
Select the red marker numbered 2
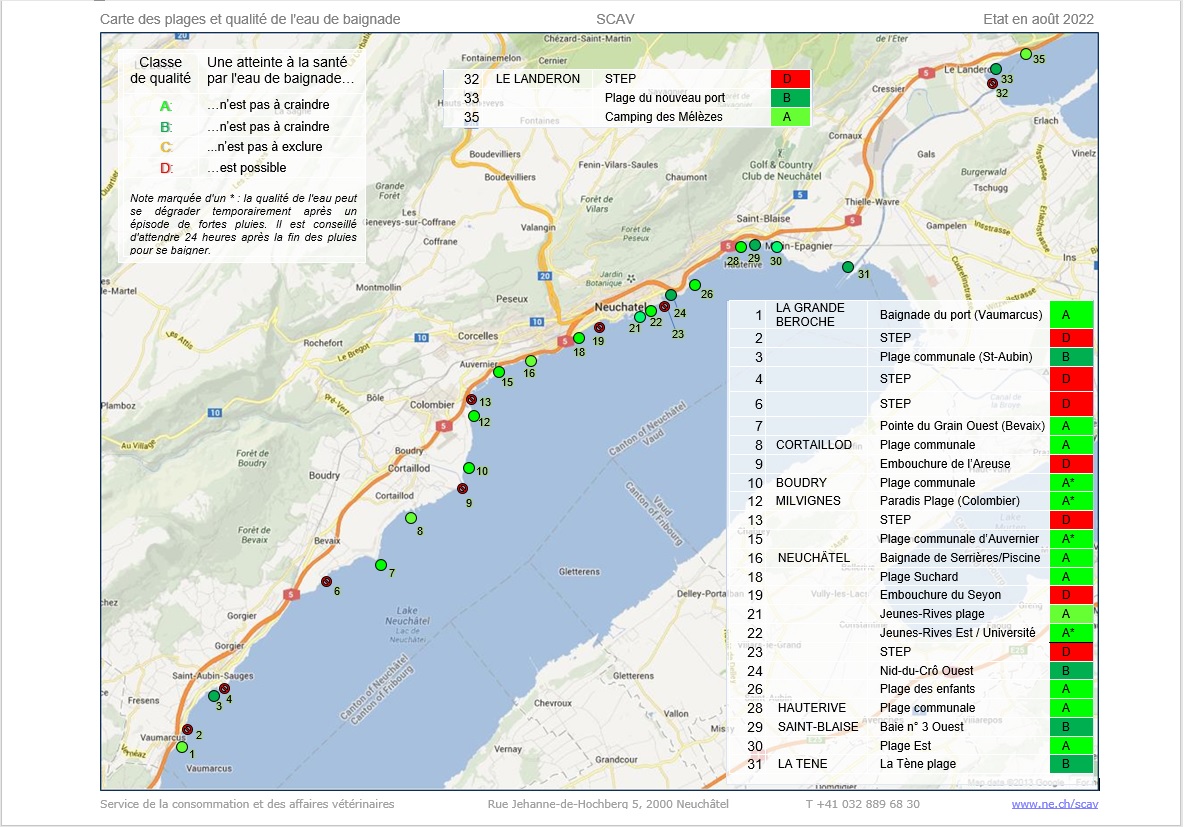[x=188, y=729]
